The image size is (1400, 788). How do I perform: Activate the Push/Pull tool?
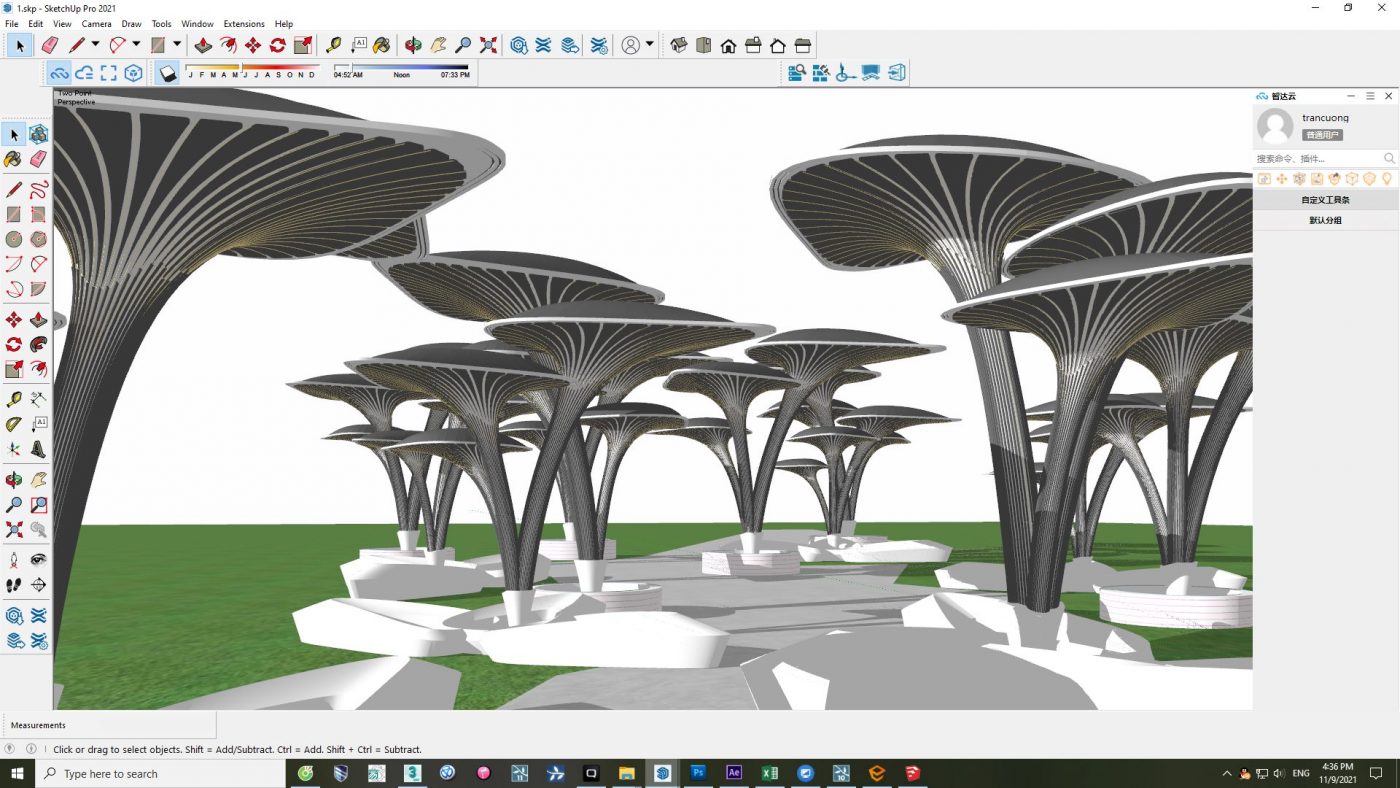click(x=203, y=45)
